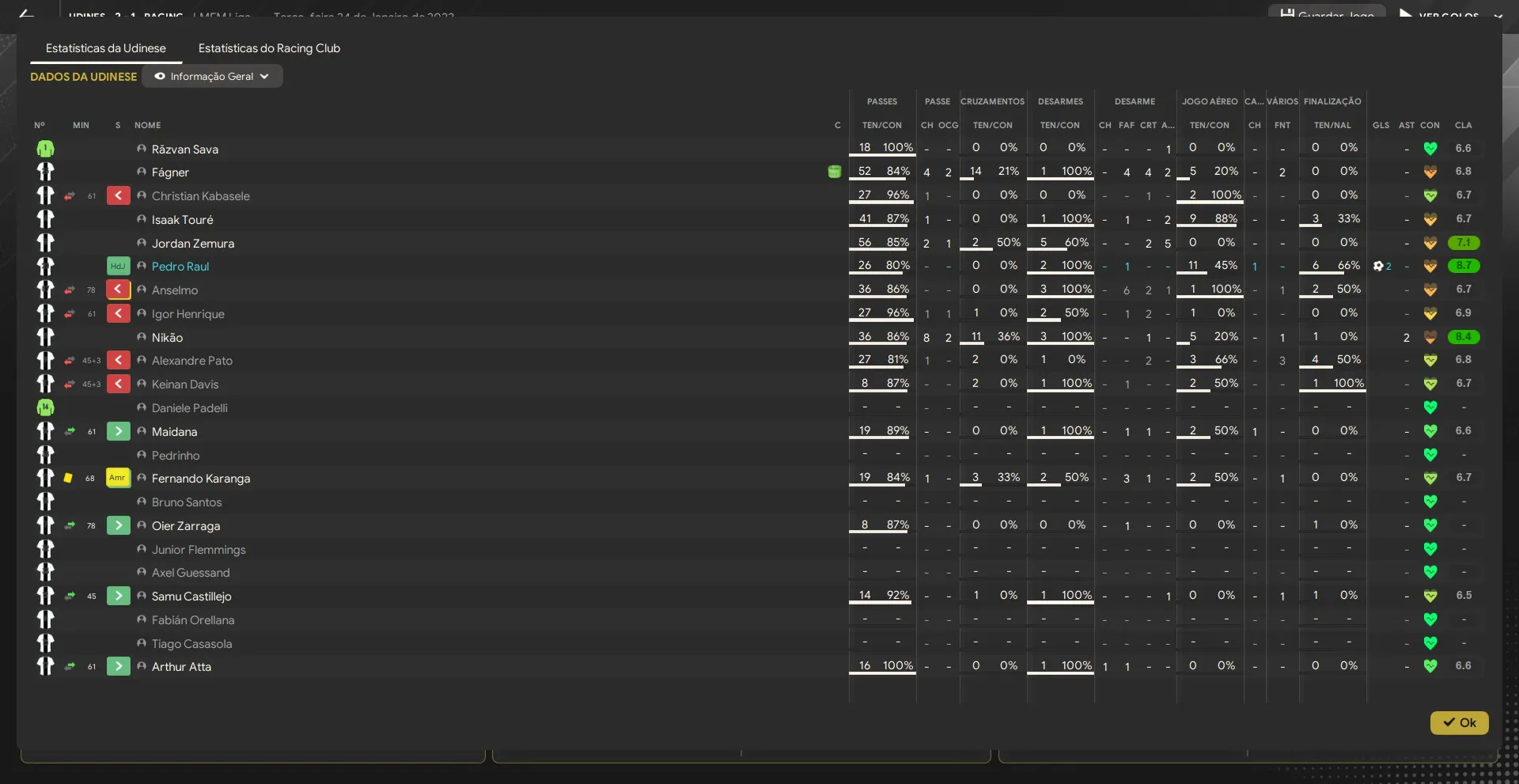Open player Pedro Raul
1519x784 pixels.
pyautogui.click(x=180, y=267)
